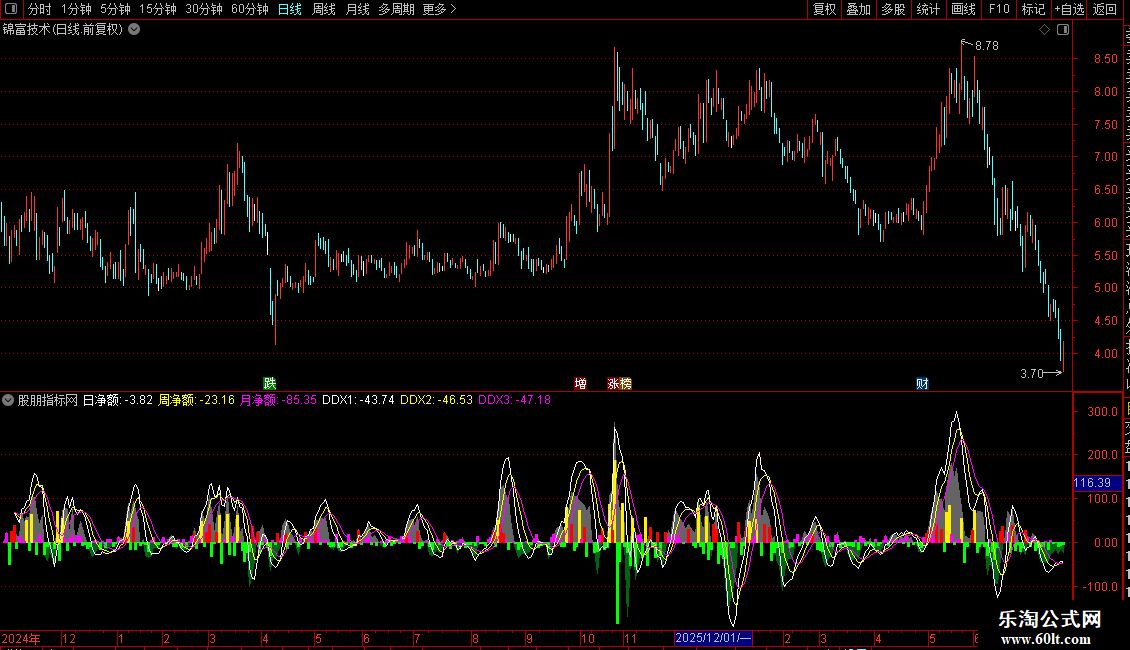
Task: Select the 15分钟 period tab
Action: [x=157, y=9]
